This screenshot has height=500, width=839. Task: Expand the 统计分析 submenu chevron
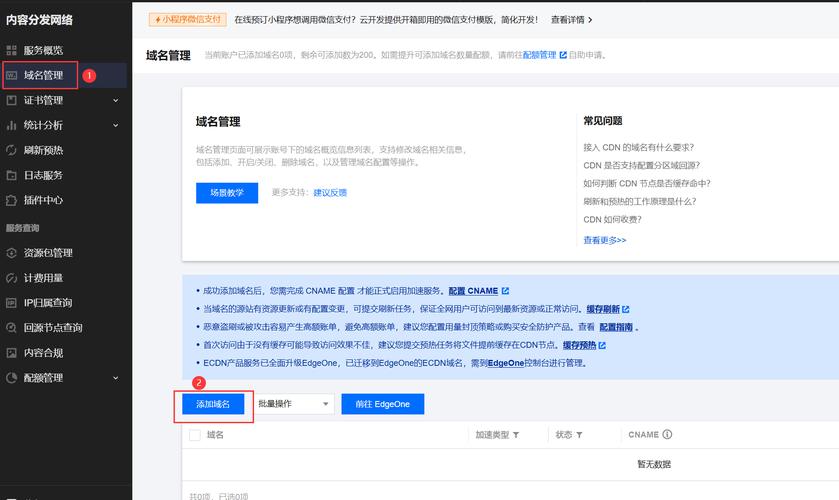click(x=116, y=125)
